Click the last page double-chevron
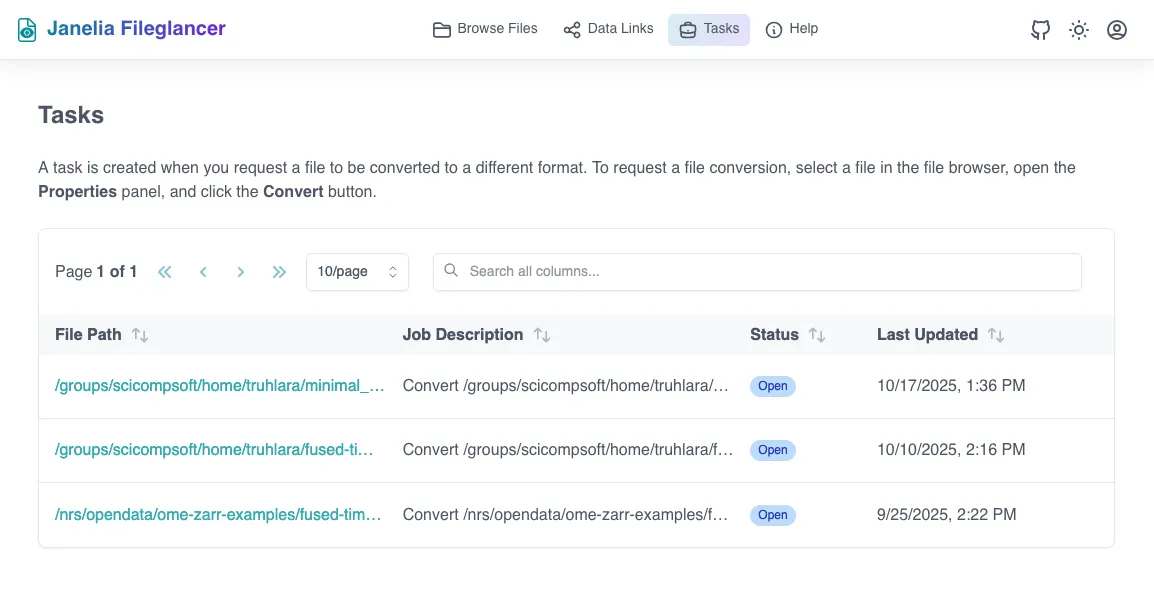This screenshot has width=1154, height=607. 279,271
